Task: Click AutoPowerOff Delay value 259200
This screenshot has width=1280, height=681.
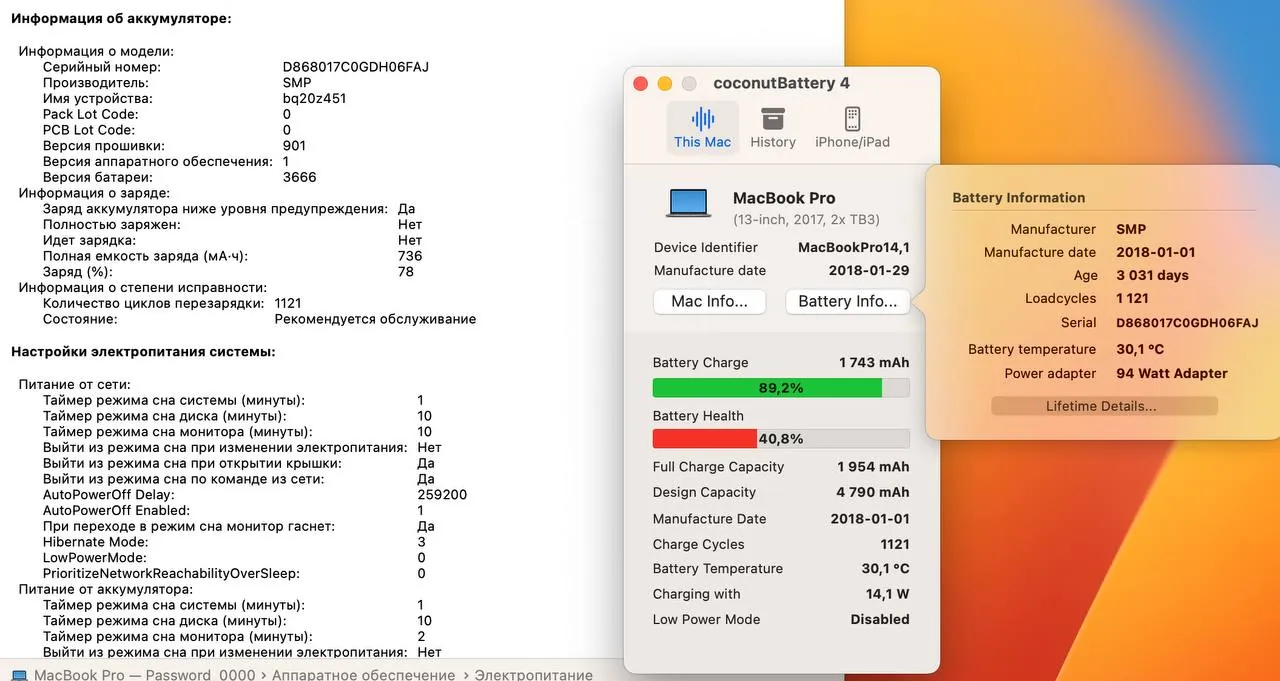Action: [x=442, y=495]
